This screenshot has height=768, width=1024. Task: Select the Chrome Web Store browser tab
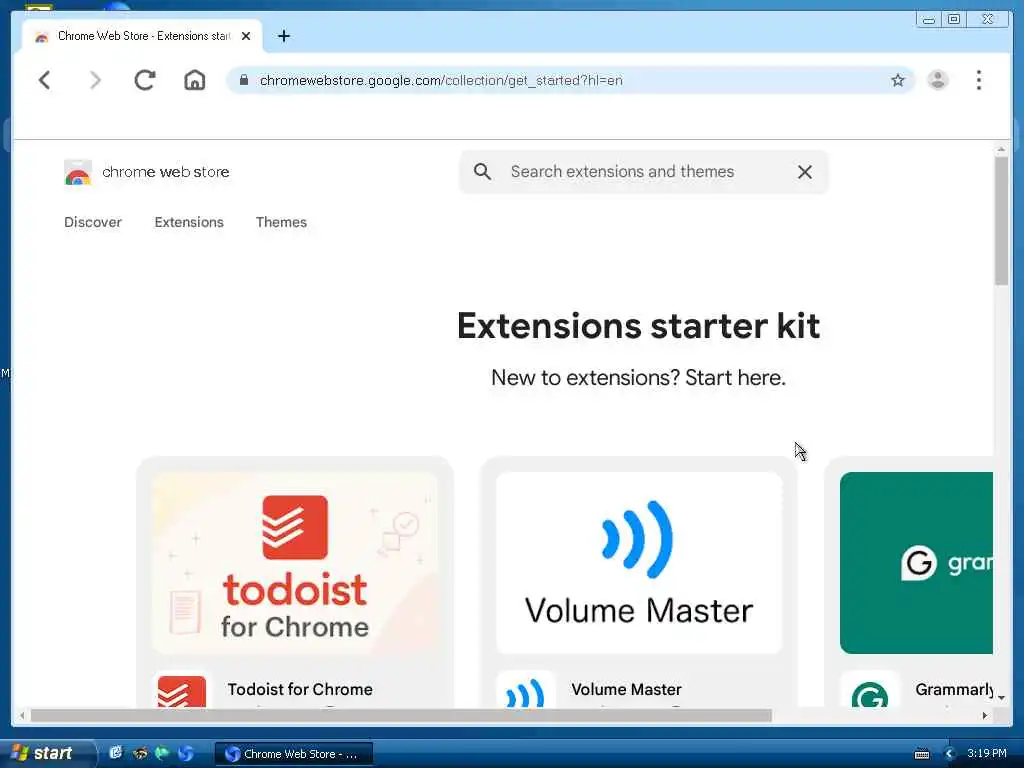tap(142, 36)
